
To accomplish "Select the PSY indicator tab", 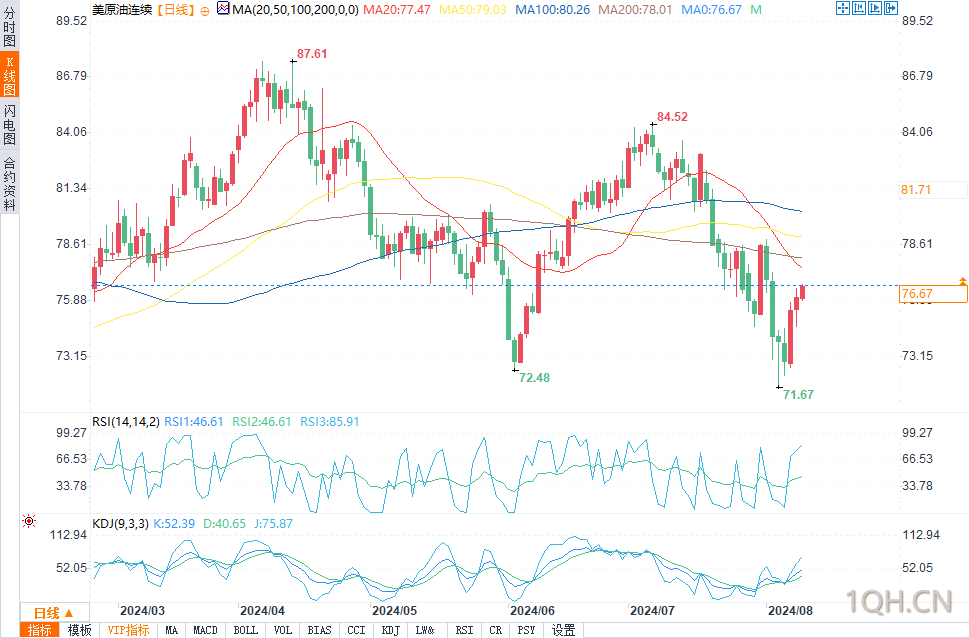I will click(527, 630).
